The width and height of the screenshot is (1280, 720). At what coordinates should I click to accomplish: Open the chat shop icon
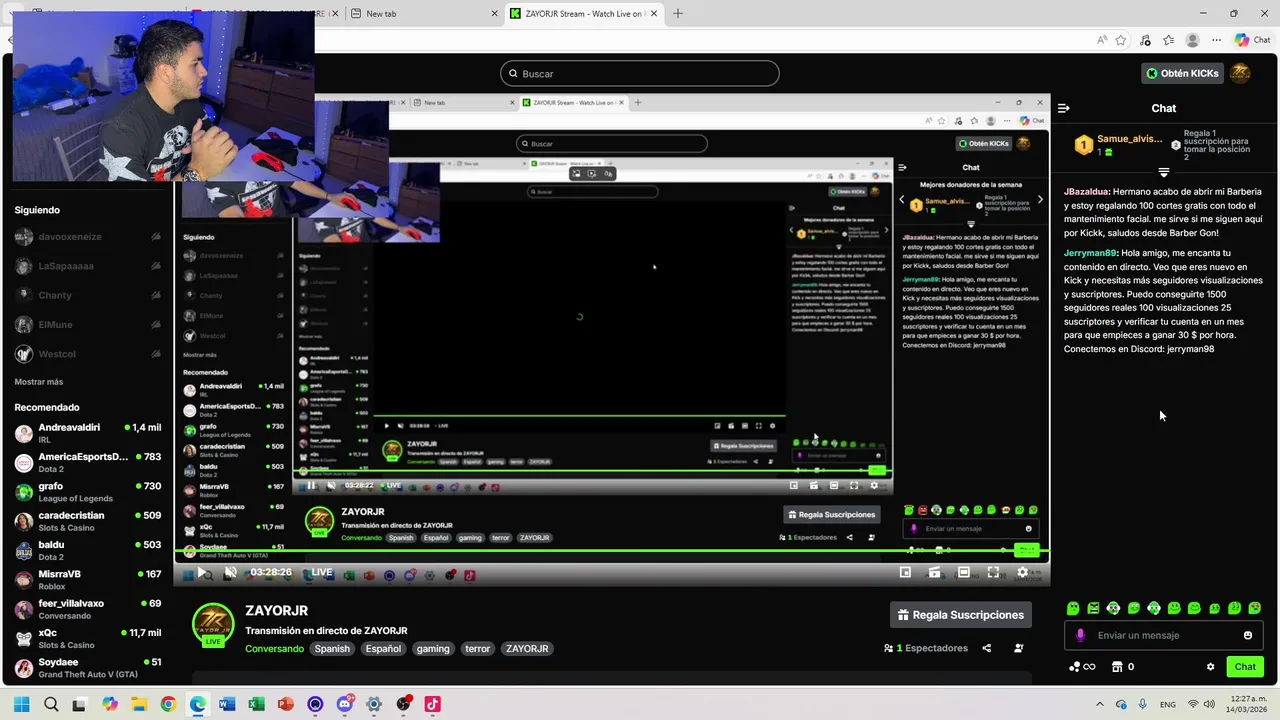click(1117, 667)
